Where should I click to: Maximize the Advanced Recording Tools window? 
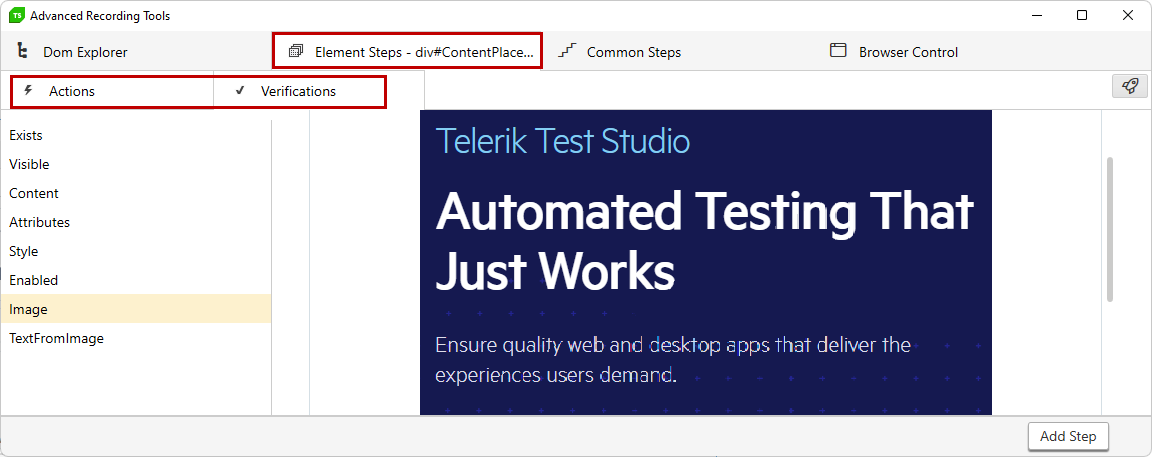[1082, 15]
